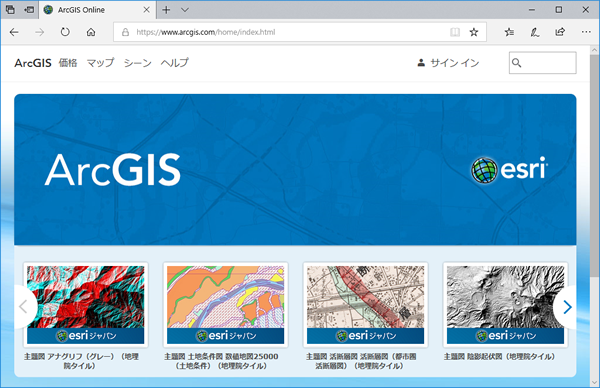Close the ArcGIS Online tab
Viewport: 600px width, 388px height.
(x=146, y=10)
